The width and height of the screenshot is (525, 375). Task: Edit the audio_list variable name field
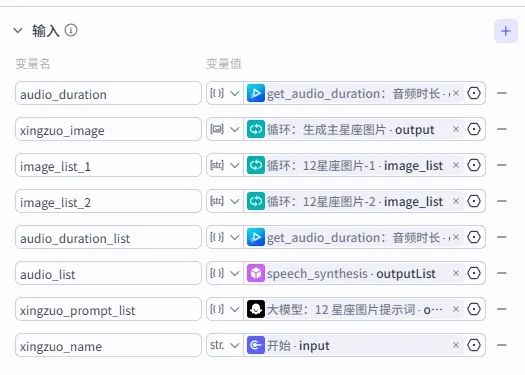click(x=108, y=273)
